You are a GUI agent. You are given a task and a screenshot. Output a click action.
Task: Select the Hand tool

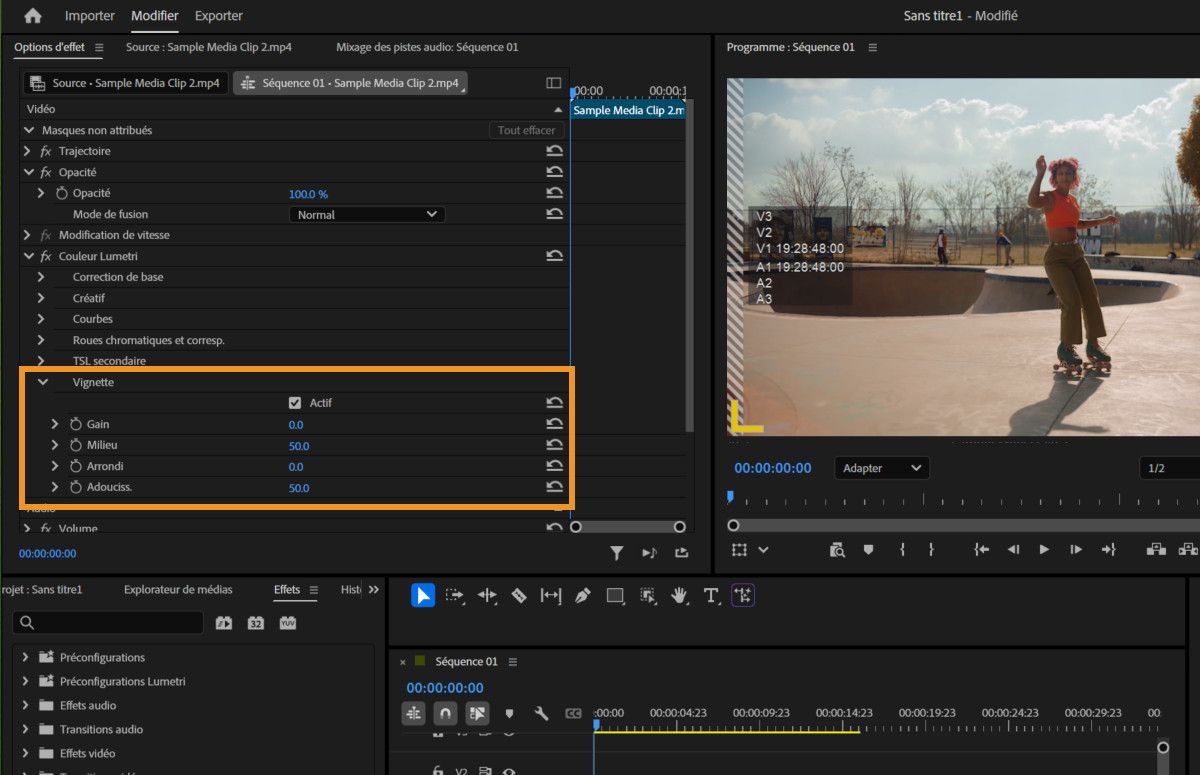pos(679,596)
